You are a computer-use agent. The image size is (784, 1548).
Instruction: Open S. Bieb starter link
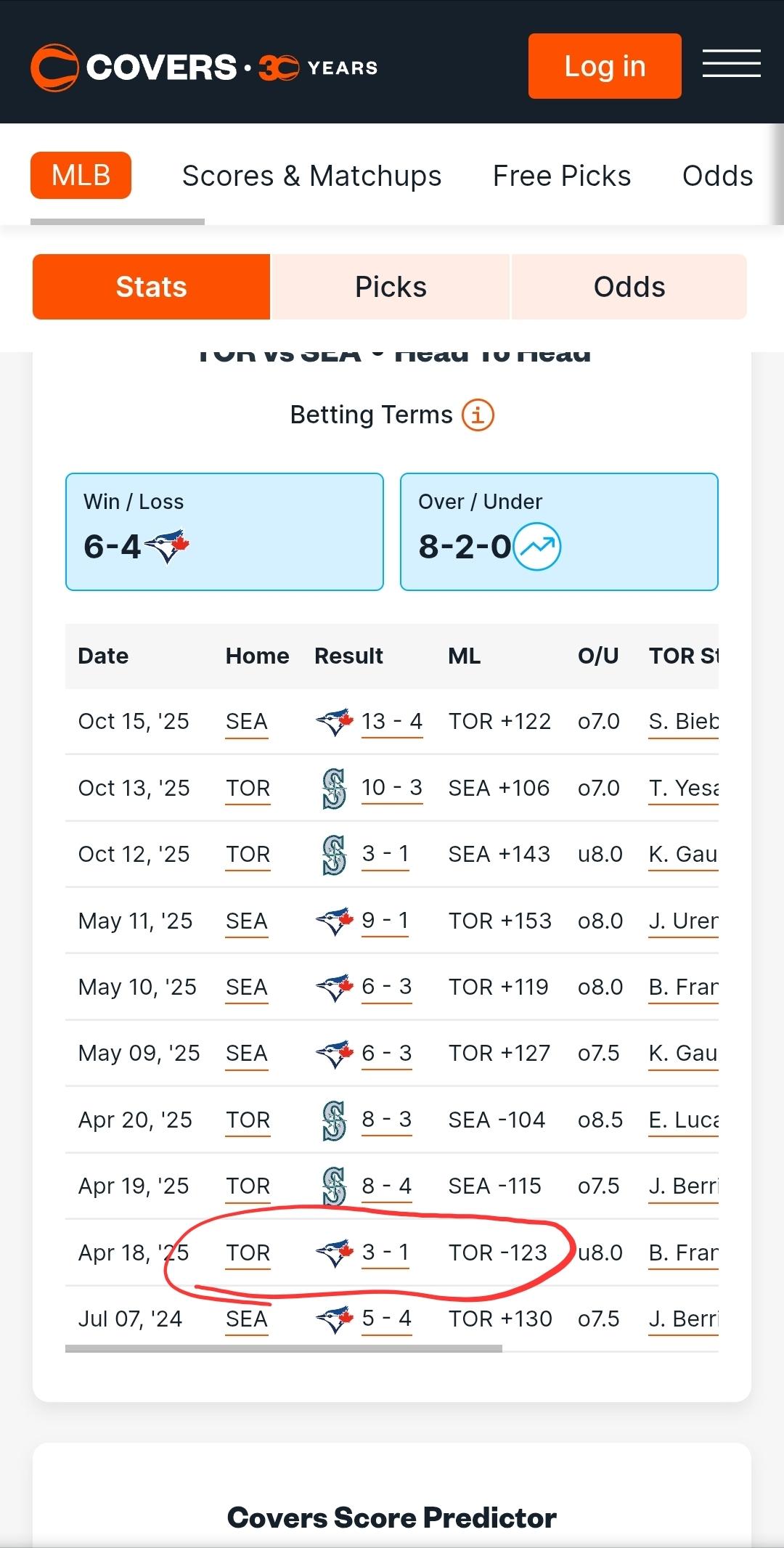[x=682, y=722]
